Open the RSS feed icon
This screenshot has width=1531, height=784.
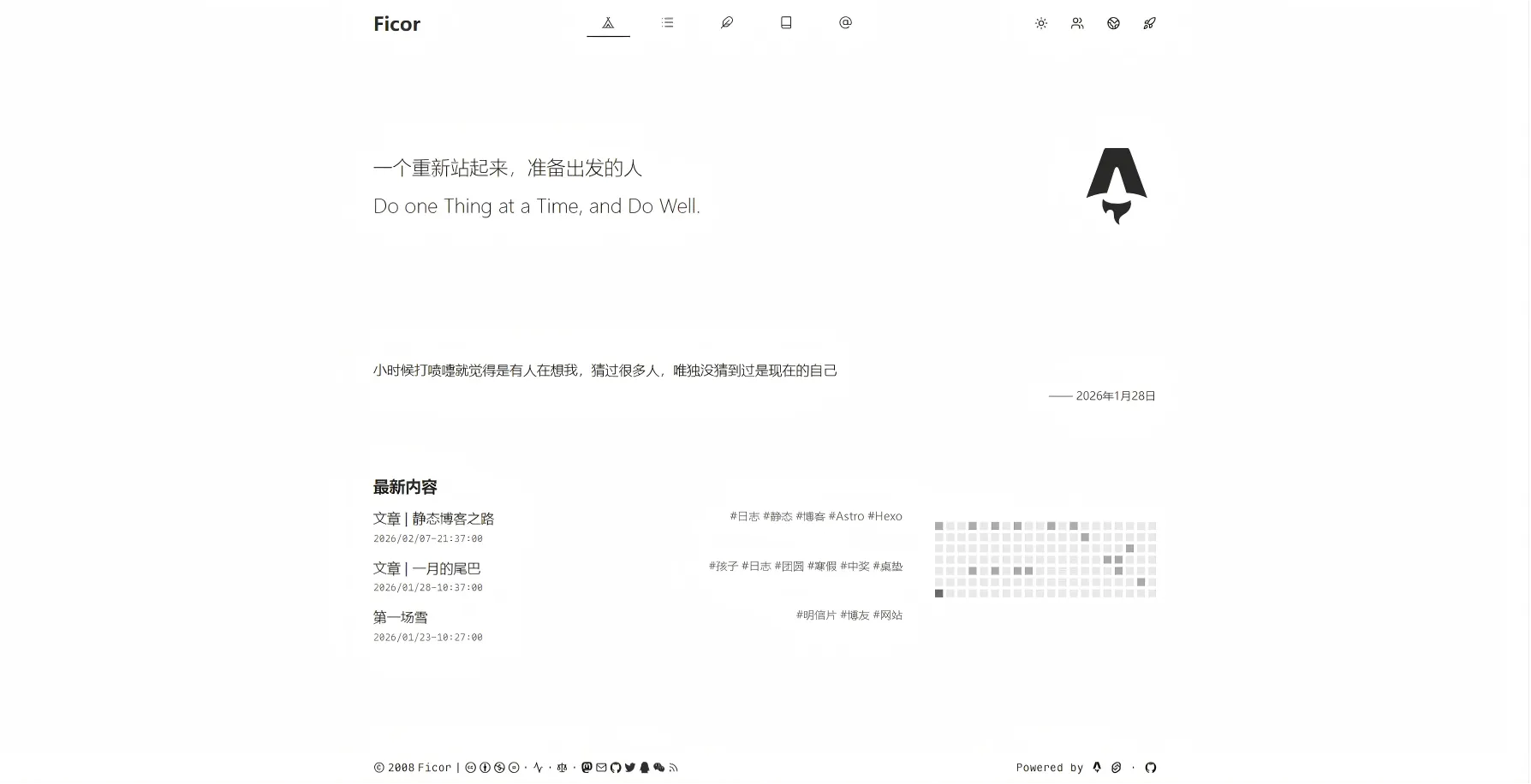tap(673, 768)
